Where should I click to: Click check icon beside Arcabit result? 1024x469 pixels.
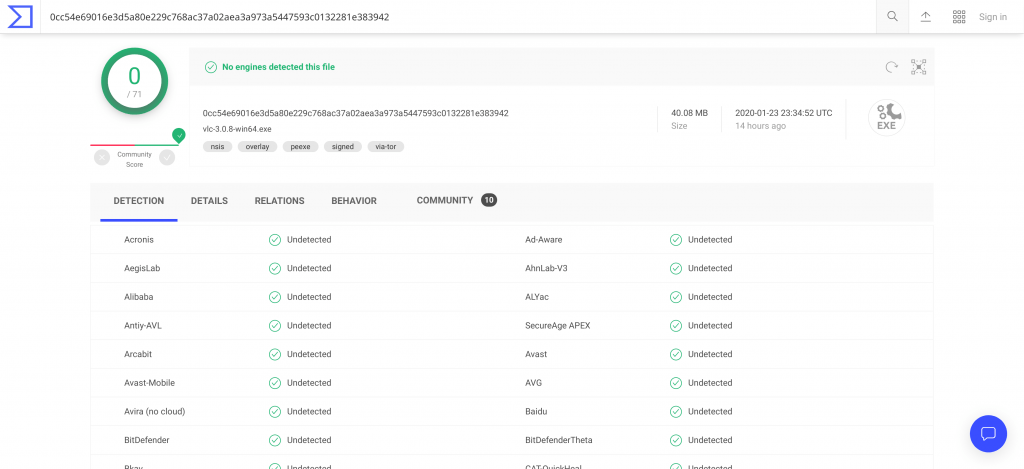[x=275, y=354]
